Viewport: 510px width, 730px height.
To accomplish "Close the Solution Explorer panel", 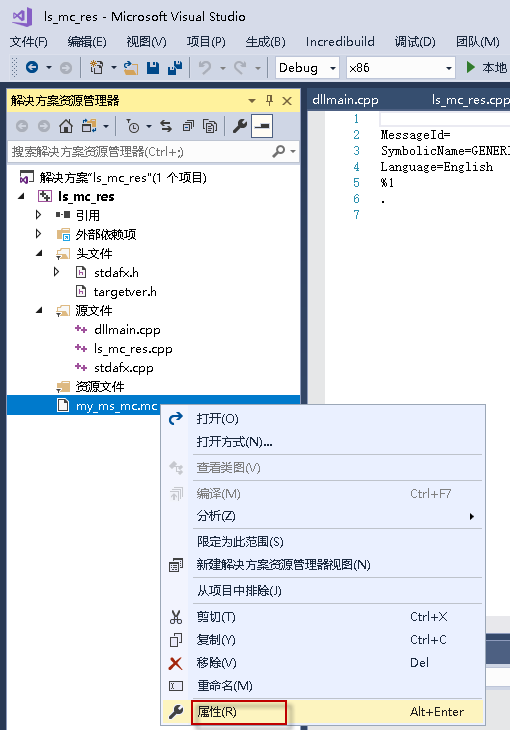I will point(287,101).
